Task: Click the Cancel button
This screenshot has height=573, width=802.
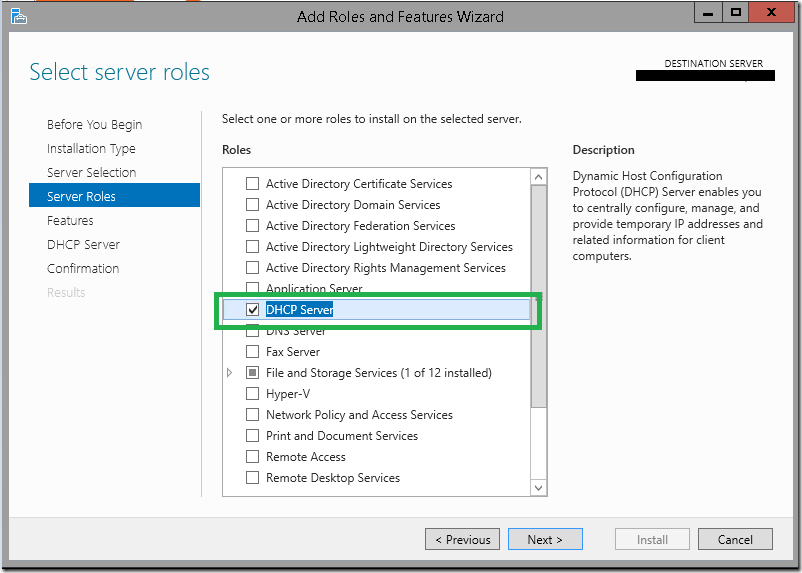Action: tap(735, 539)
